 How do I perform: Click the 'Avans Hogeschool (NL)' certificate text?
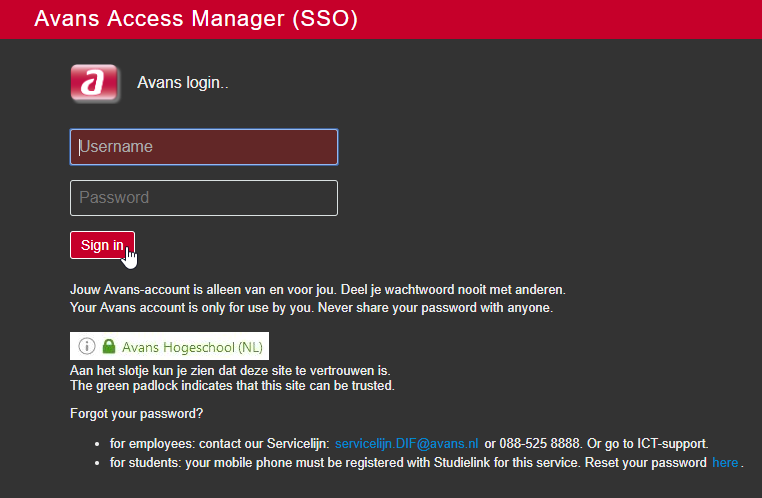pos(192,347)
